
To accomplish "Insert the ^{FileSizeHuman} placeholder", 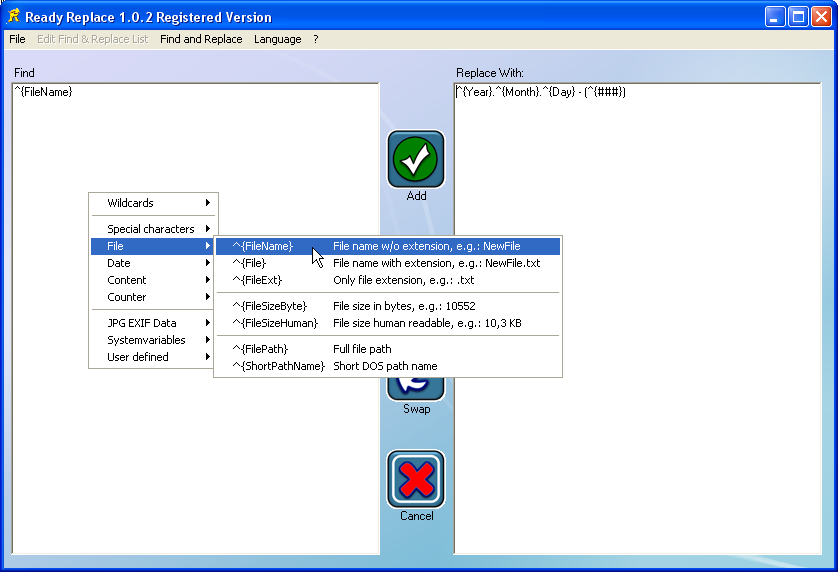I will [x=388, y=323].
